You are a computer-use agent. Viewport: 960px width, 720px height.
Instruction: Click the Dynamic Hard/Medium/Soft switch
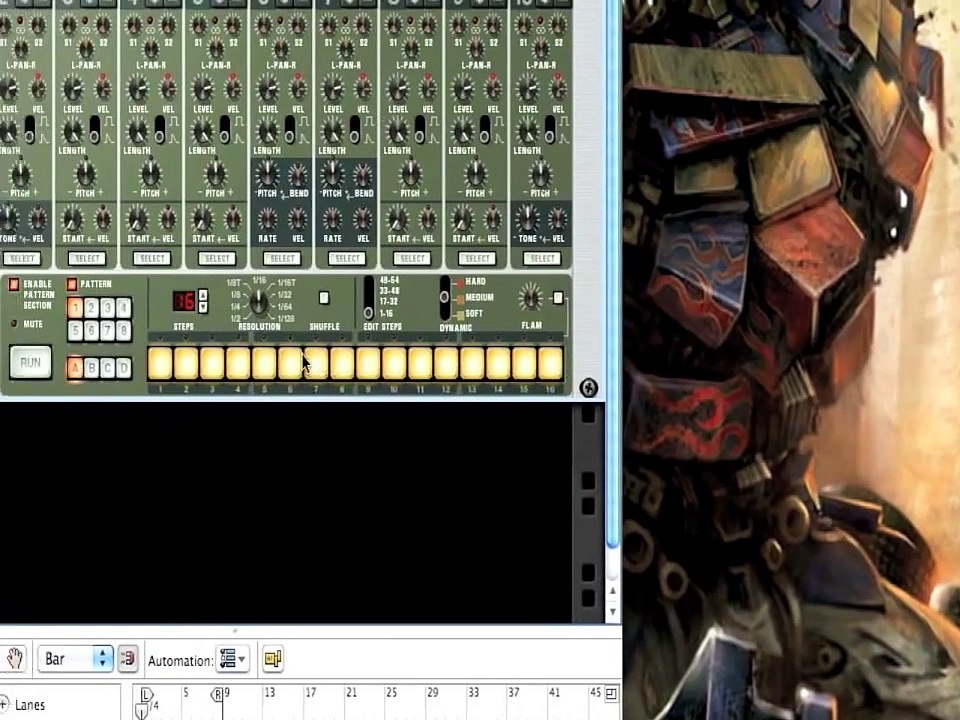pos(445,298)
